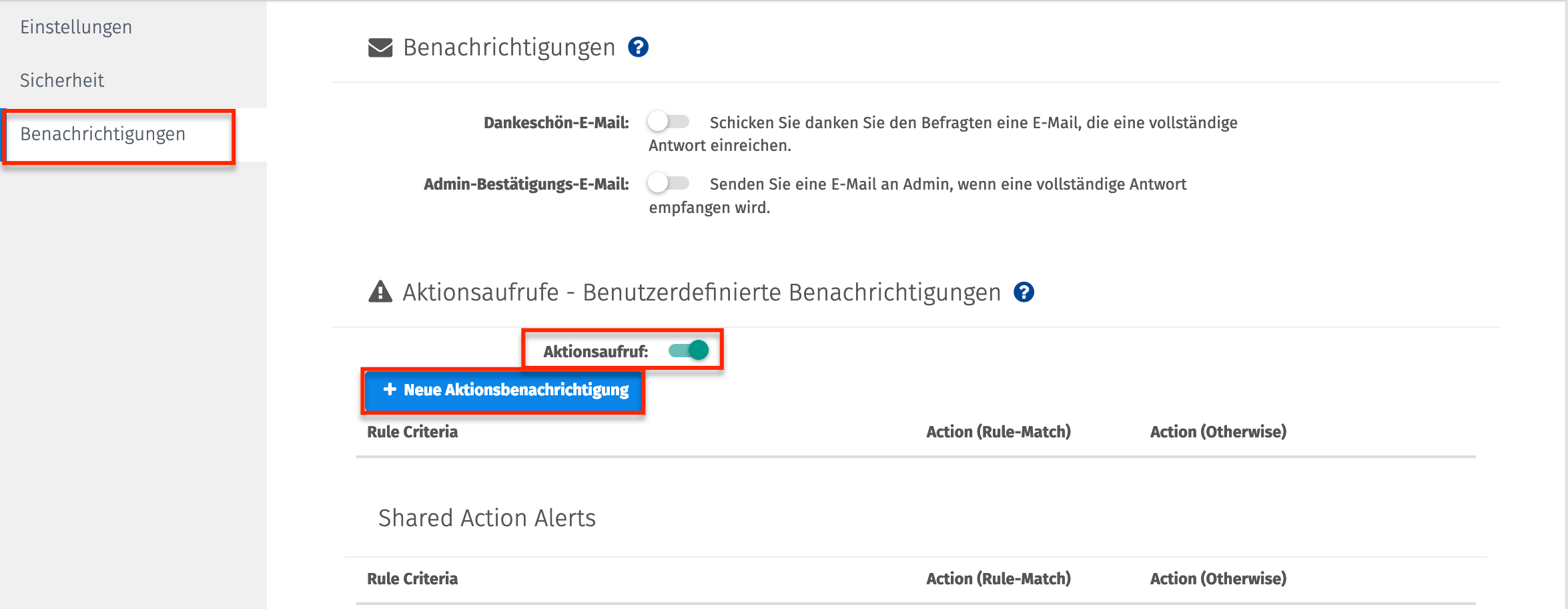The height and width of the screenshot is (609, 1568).
Task: Open the Einstellungen sidebar section
Action: click(75, 27)
